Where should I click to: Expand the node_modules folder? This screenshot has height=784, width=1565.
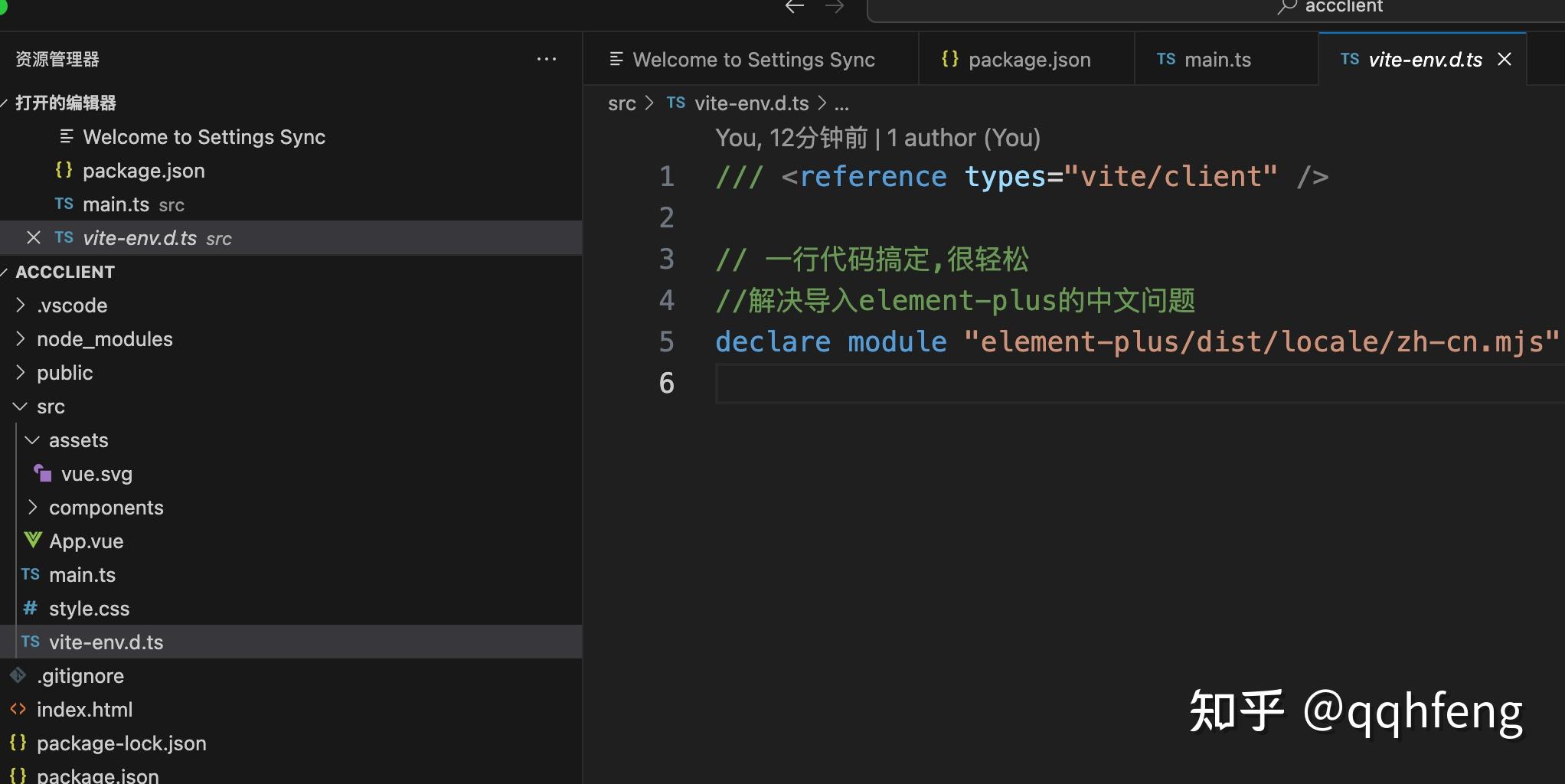[x=21, y=339]
